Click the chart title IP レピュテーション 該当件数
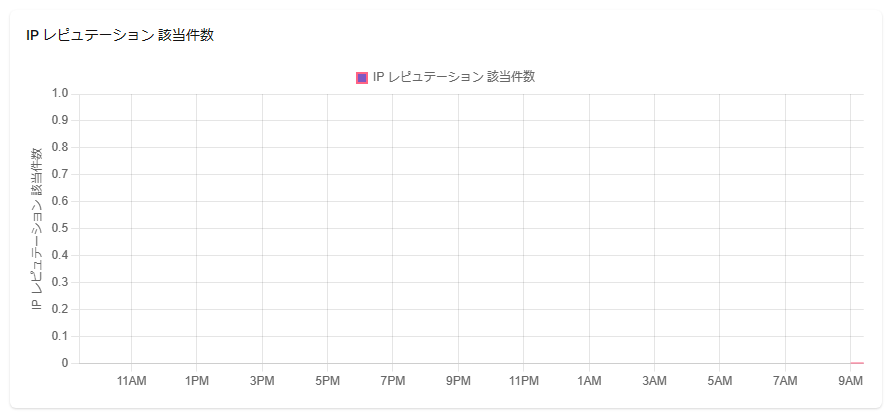 point(120,35)
